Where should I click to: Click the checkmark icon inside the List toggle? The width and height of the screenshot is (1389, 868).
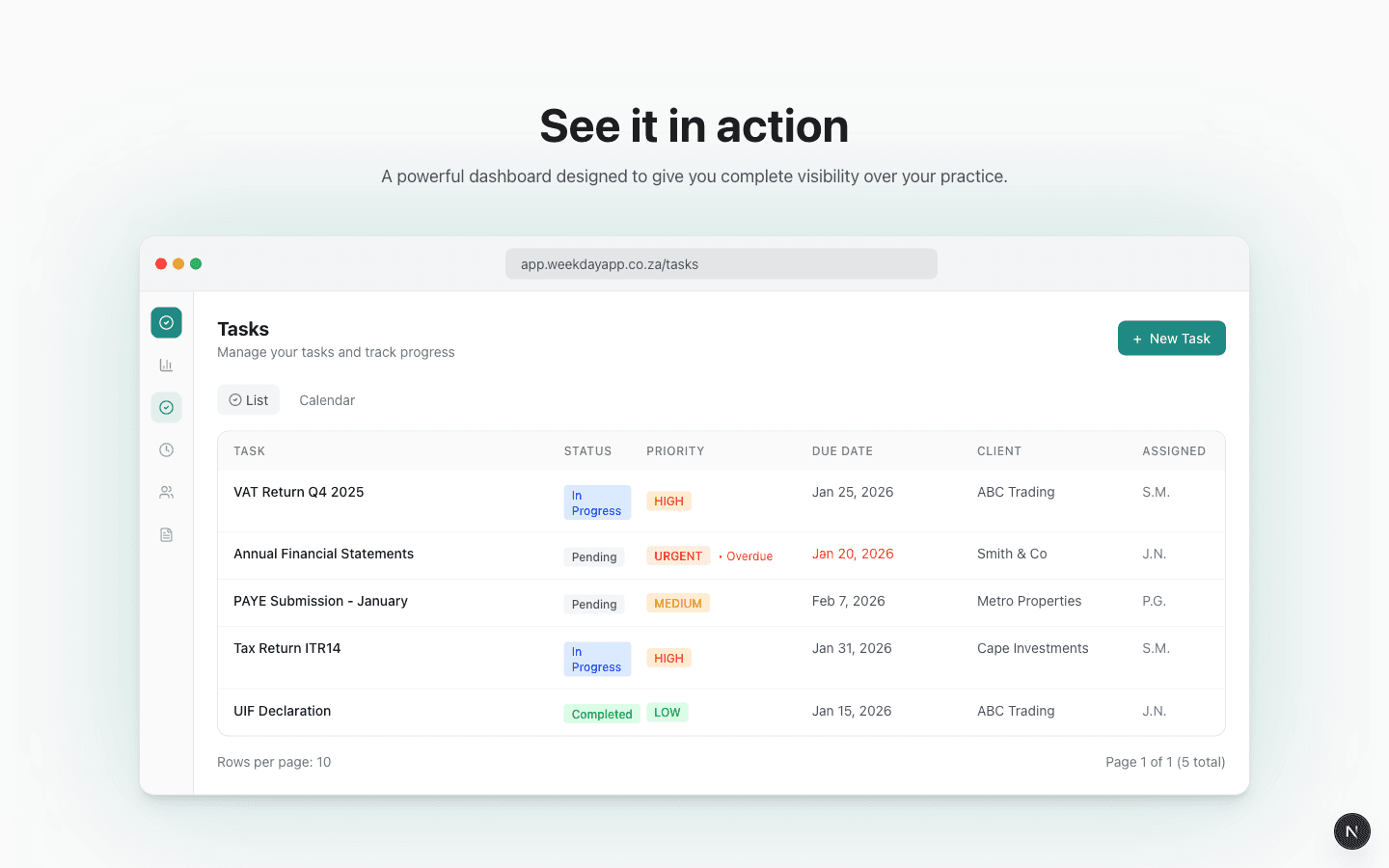coord(233,399)
